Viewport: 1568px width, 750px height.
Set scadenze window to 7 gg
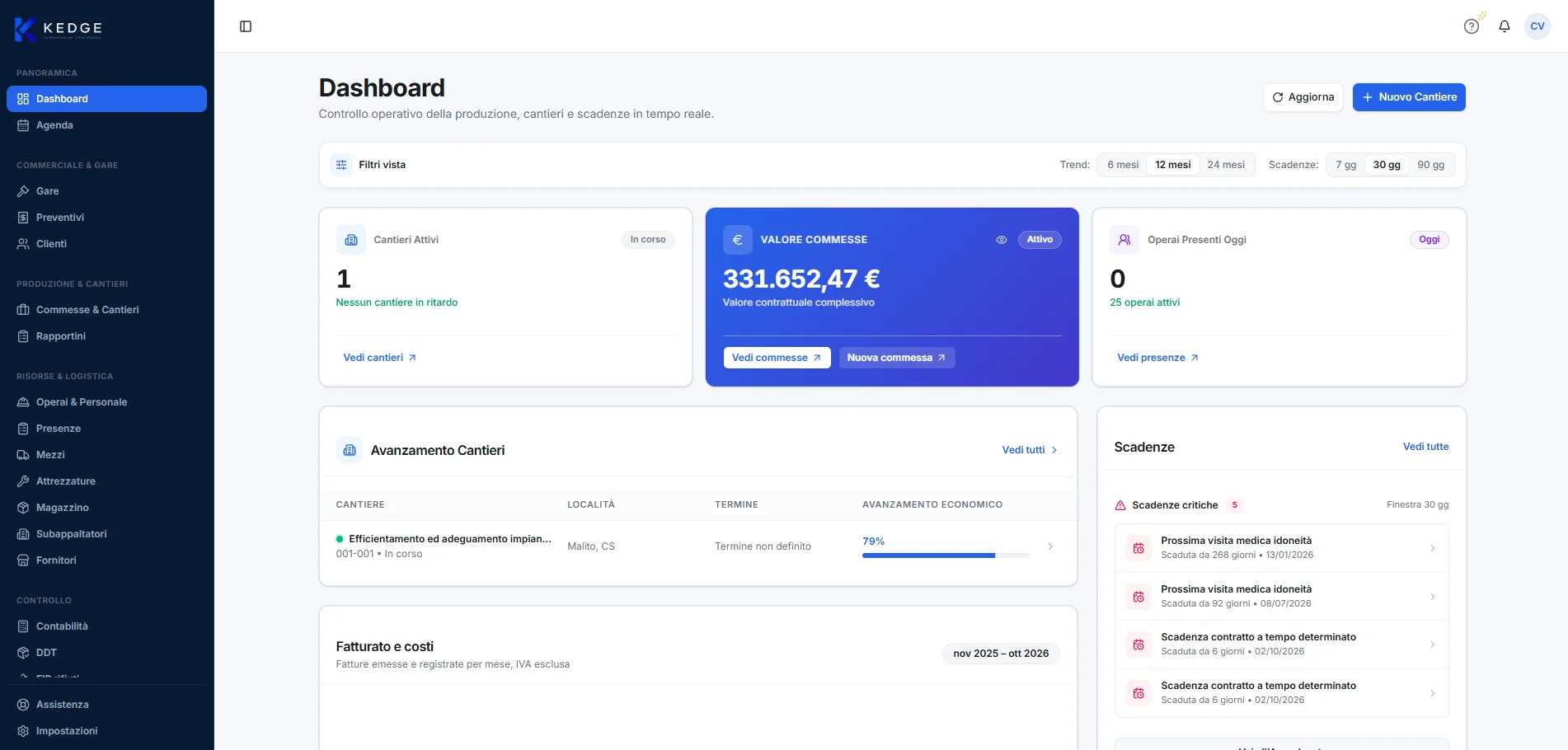(1345, 165)
